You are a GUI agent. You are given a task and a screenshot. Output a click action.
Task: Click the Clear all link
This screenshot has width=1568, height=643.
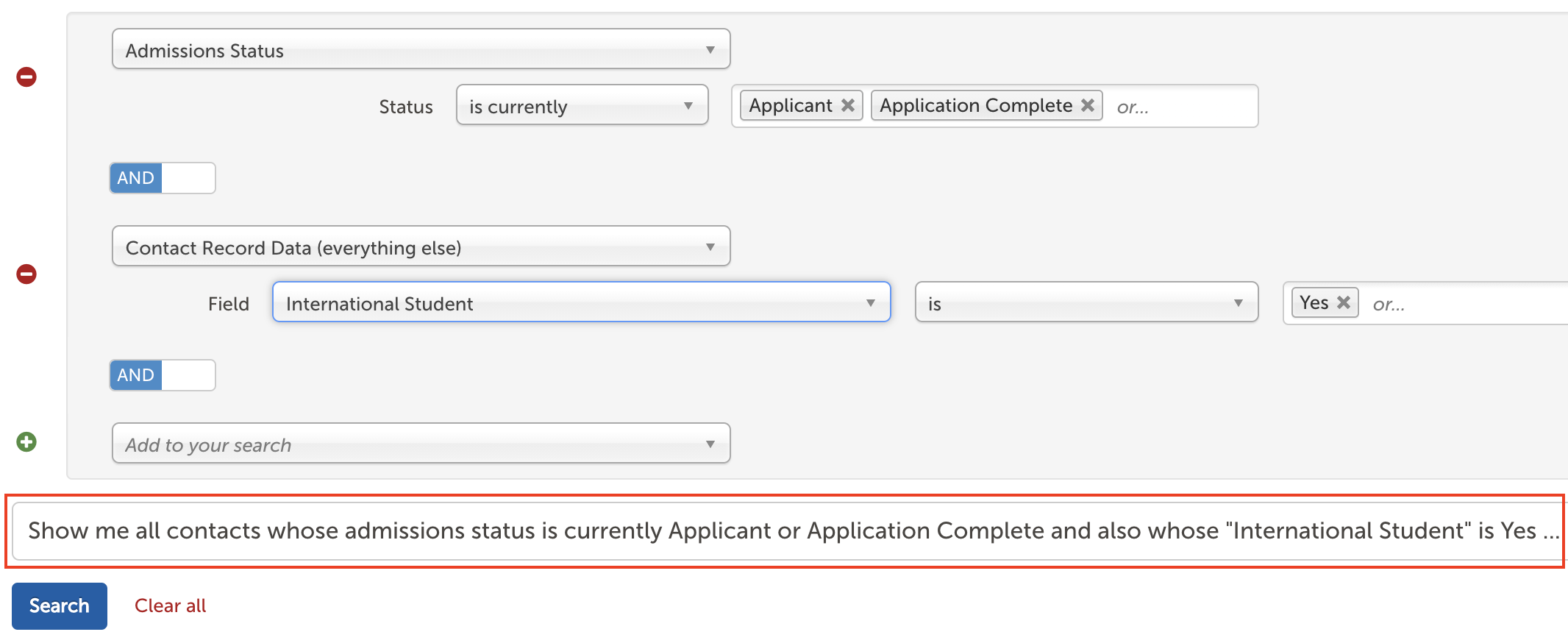170,606
